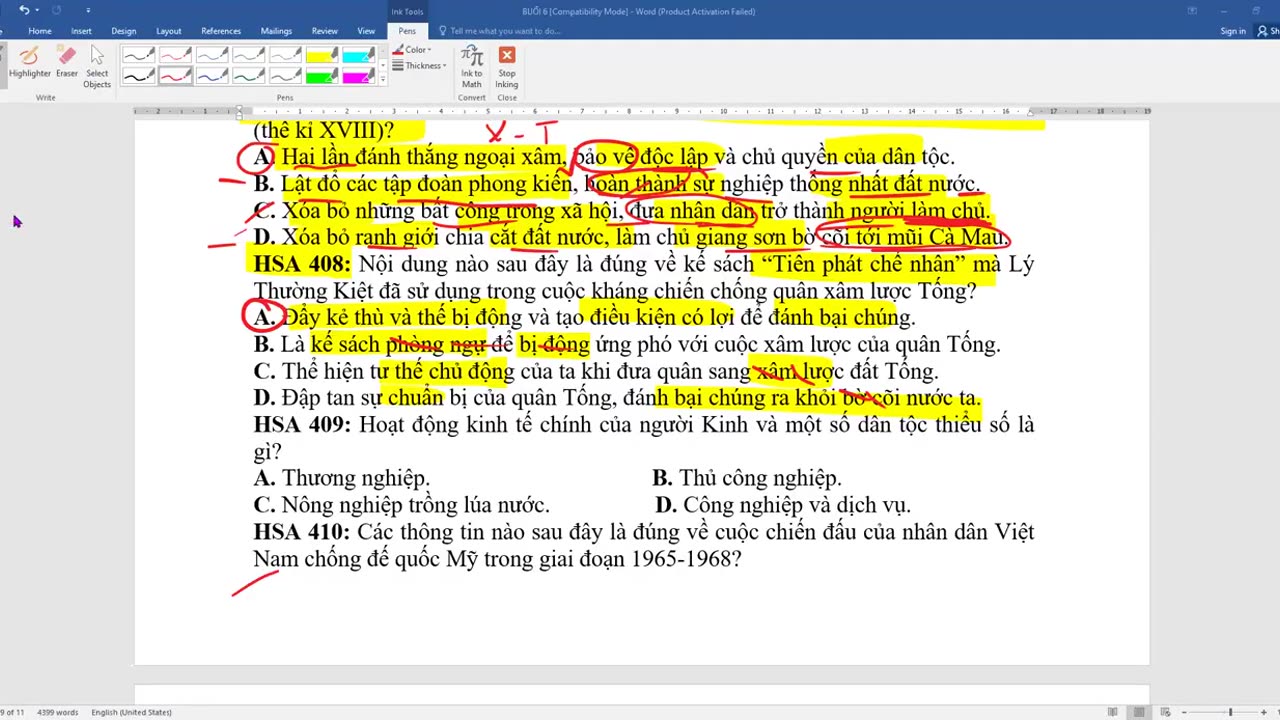Open Ribbon Display Options
This screenshot has height=720, width=1280.
[x=1191, y=11]
